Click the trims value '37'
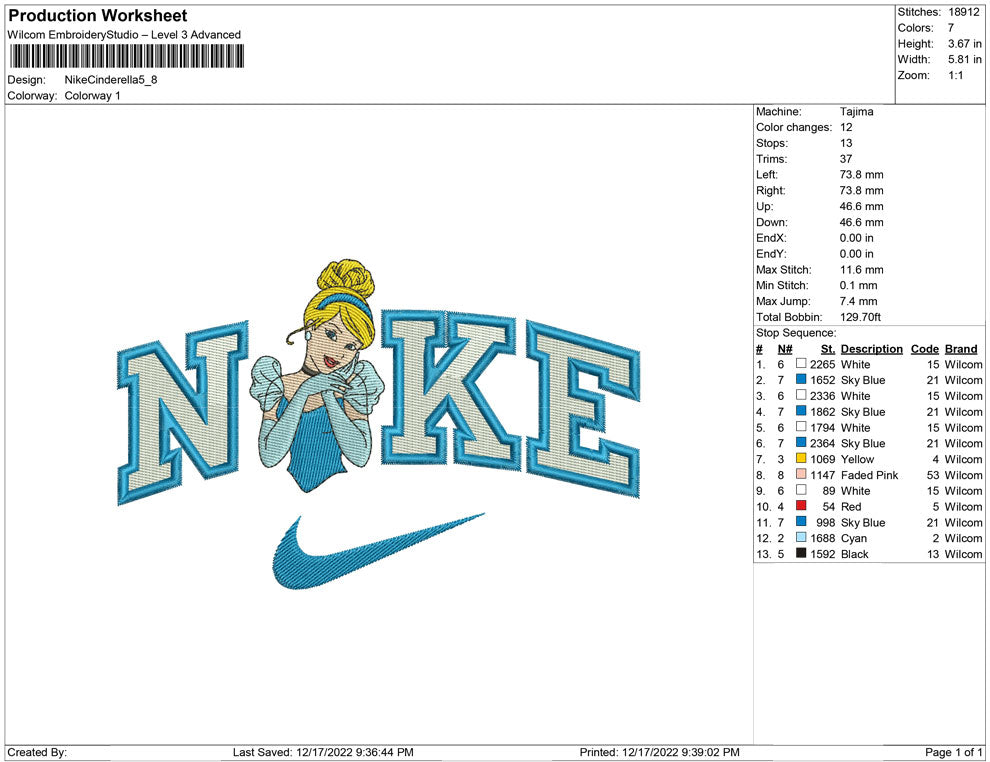Image resolution: width=990 pixels, height=762 pixels. click(846, 158)
